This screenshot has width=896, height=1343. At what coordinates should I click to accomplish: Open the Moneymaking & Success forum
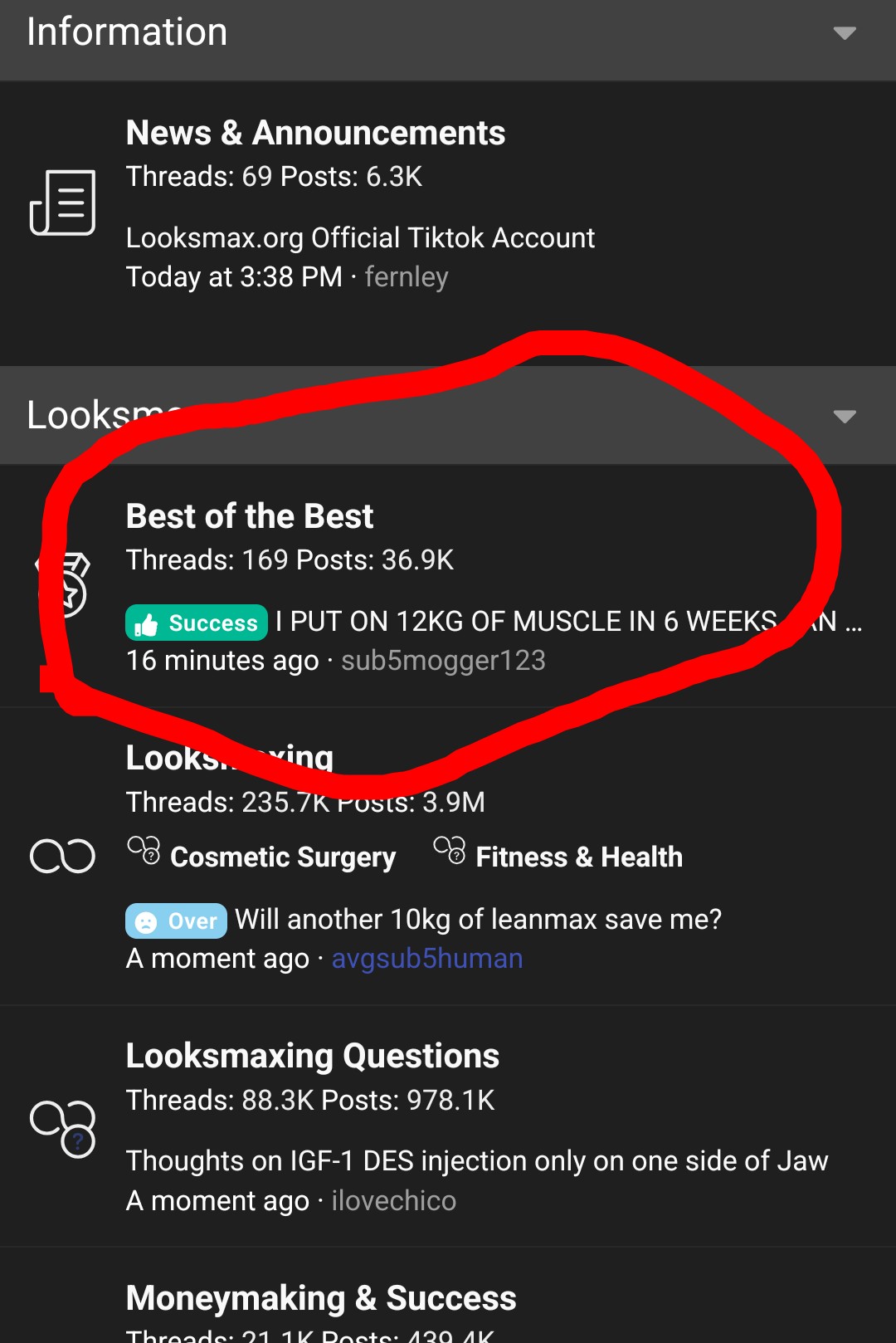pyautogui.click(x=321, y=1298)
